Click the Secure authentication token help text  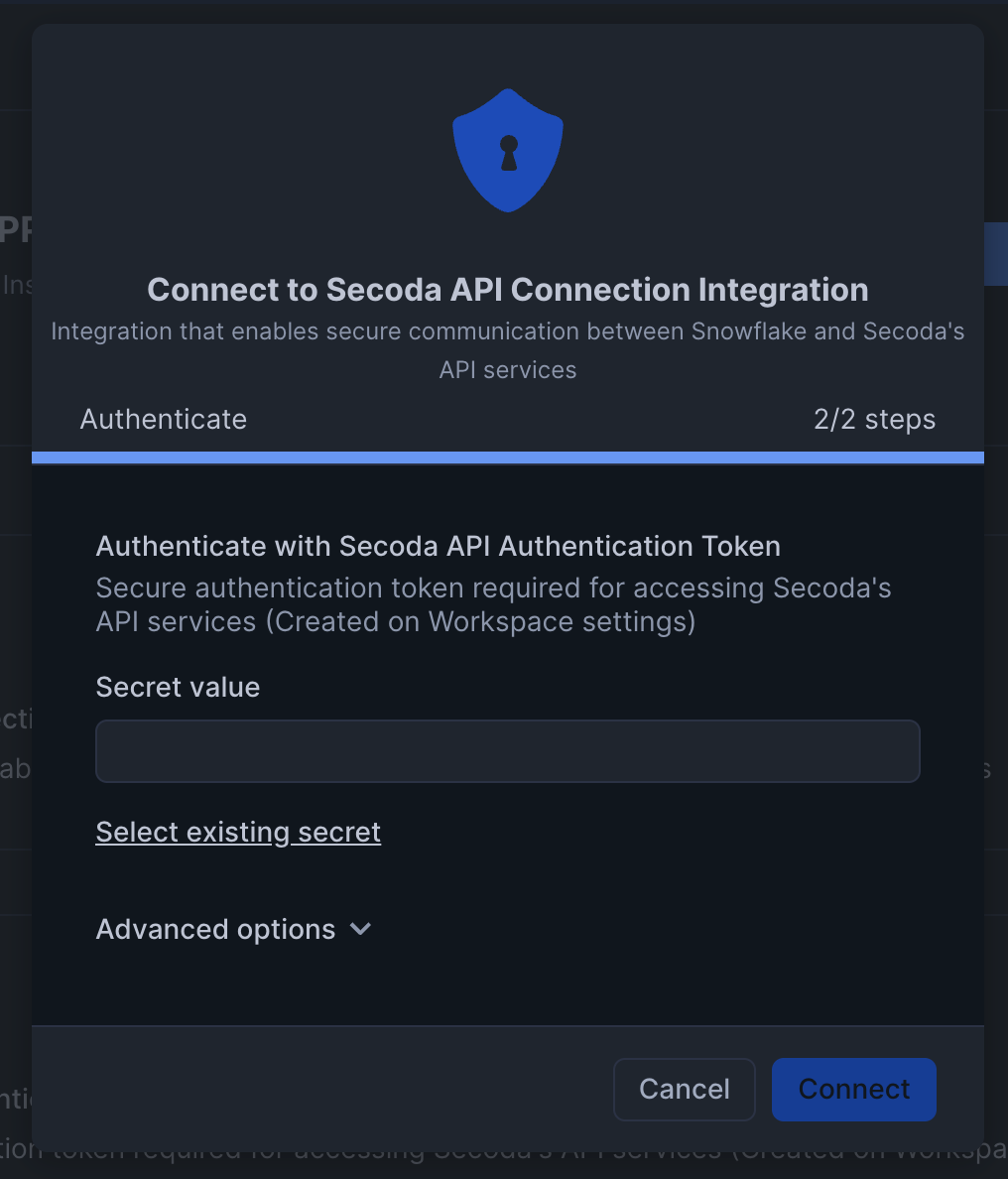click(493, 588)
